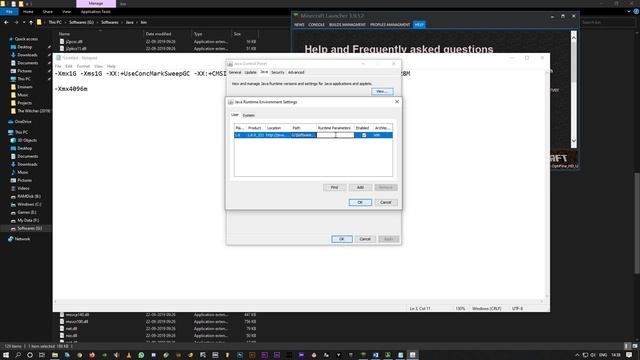Open Windows (C:) drive in navigation pane

pyautogui.click(x=29, y=204)
